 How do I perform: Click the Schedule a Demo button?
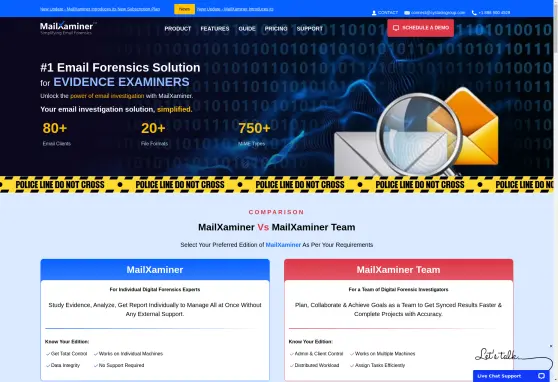[421, 28]
